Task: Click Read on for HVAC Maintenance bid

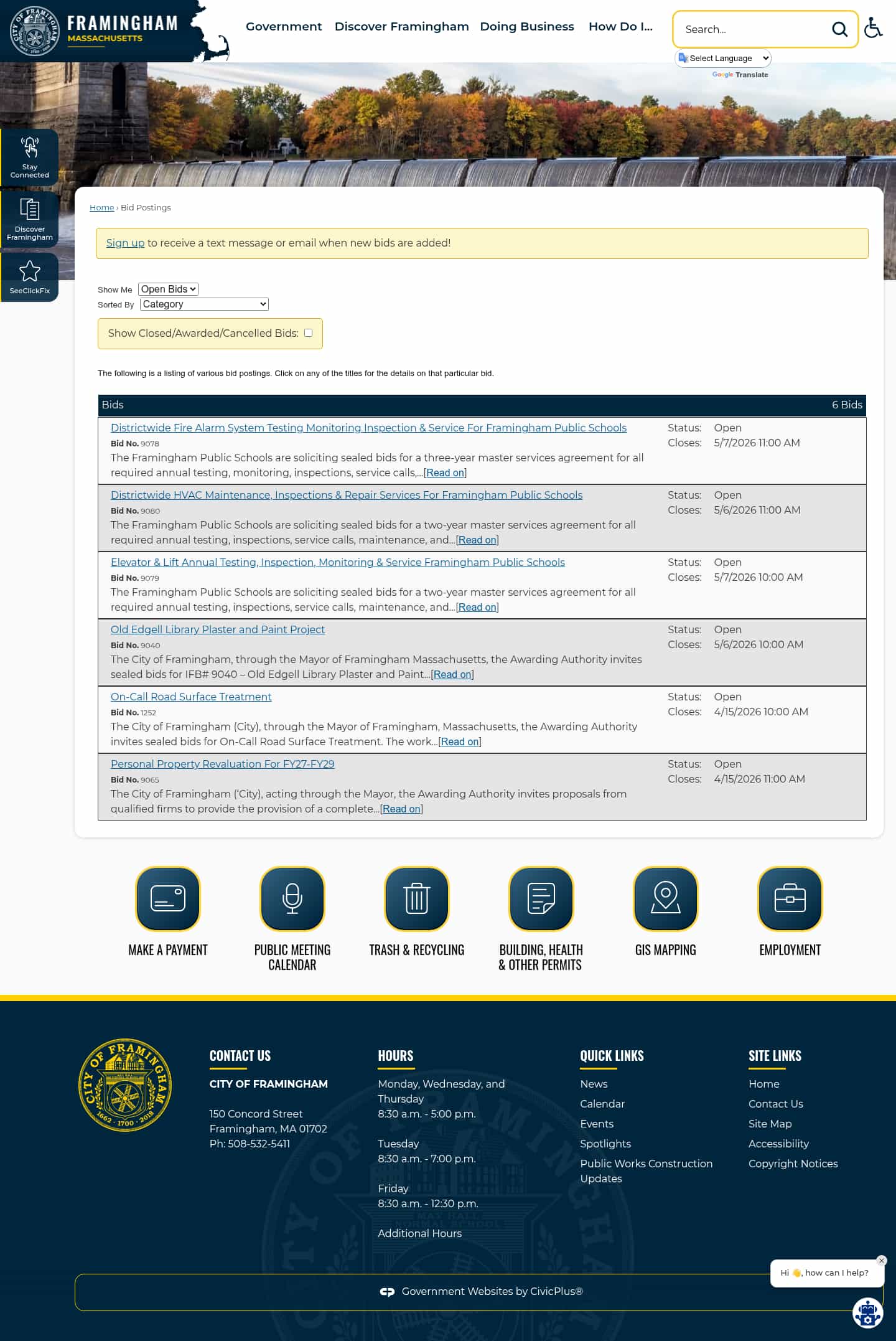Action: [x=477, y=540]
